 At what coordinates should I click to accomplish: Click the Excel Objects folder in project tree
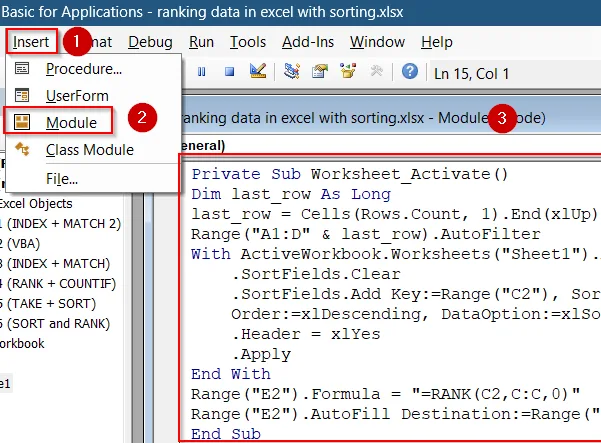click(x=36, y=203)
